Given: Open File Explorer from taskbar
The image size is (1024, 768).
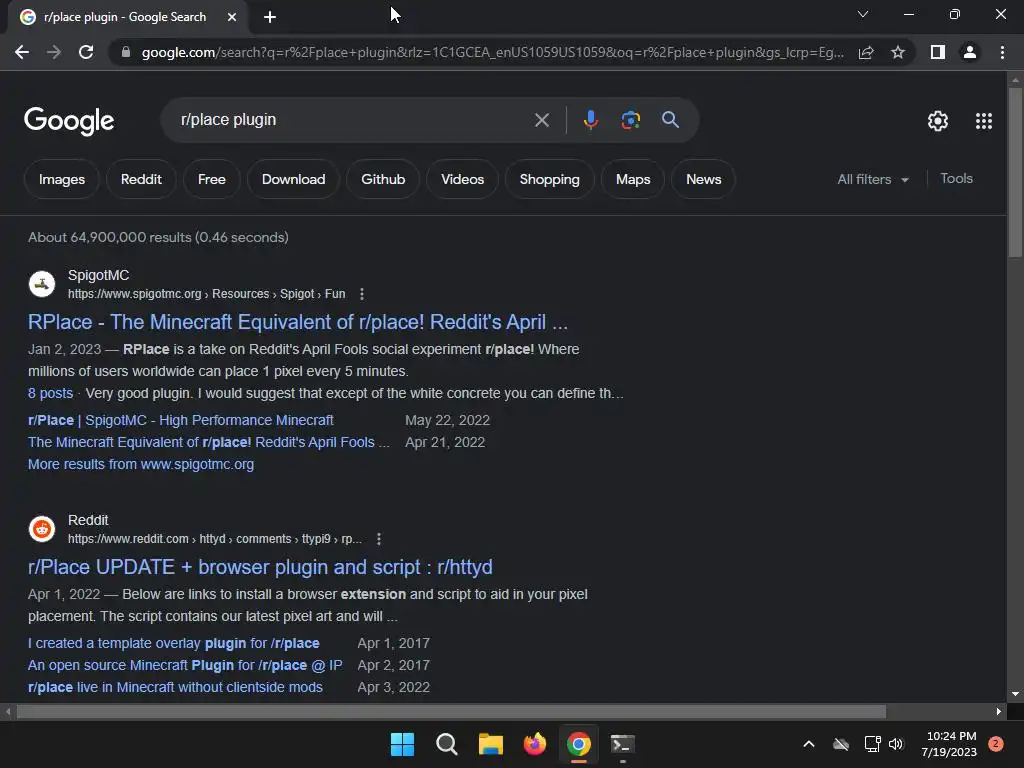Looking at the screenshot, I should 490,744.
